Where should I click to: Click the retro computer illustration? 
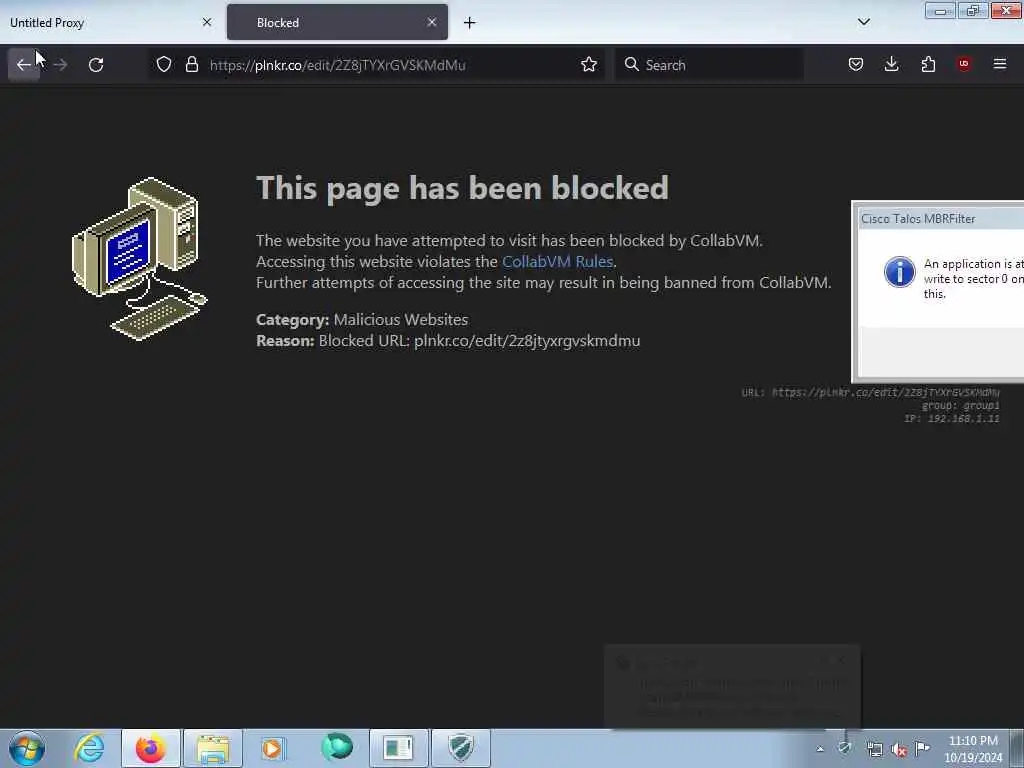pyautogui.click(x=139, y=259)
